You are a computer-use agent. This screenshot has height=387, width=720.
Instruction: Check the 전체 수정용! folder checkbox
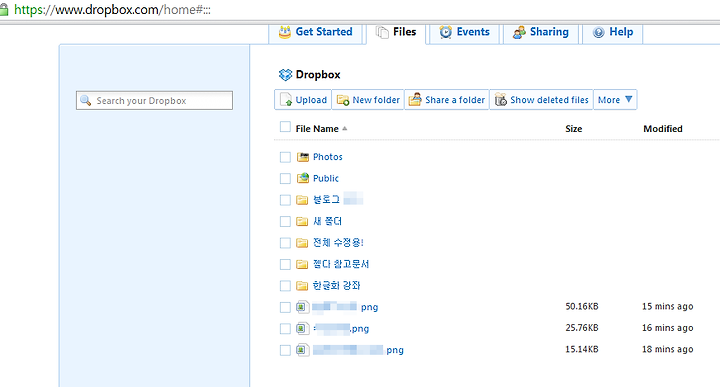tap(285, 242)
